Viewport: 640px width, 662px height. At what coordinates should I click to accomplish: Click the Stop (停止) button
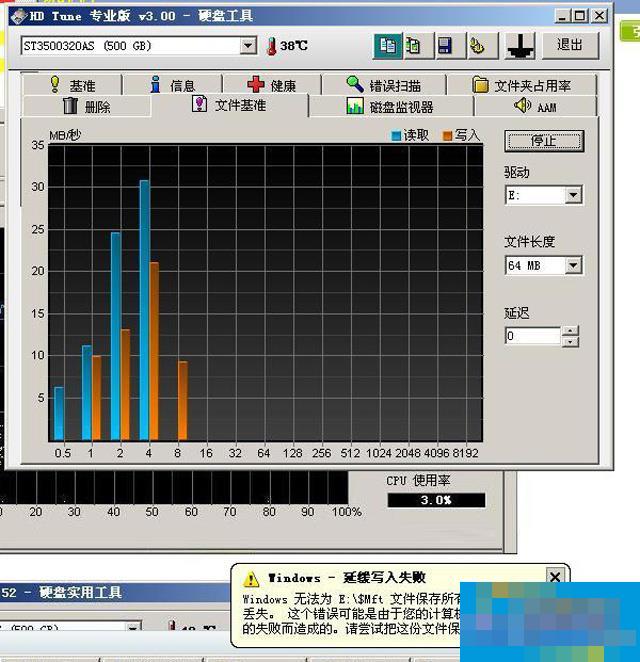tap(544, 141)
